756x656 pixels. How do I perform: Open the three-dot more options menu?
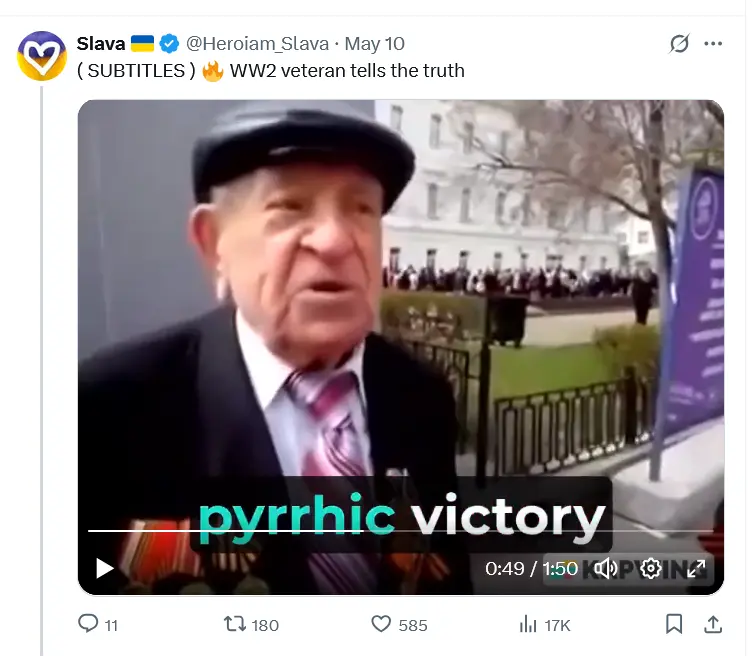click(713, 44)
